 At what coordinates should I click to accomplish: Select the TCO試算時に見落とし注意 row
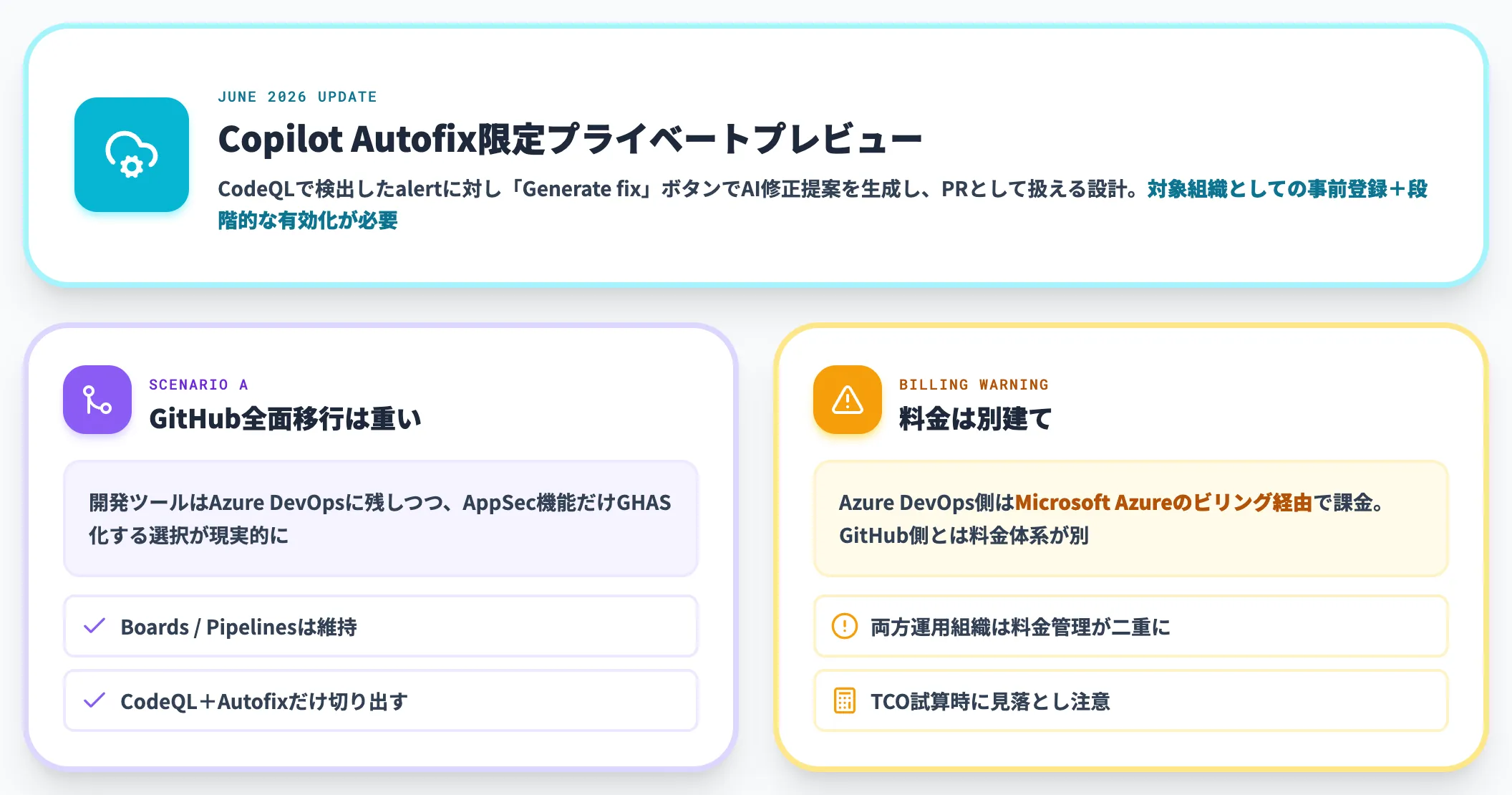1131,700
